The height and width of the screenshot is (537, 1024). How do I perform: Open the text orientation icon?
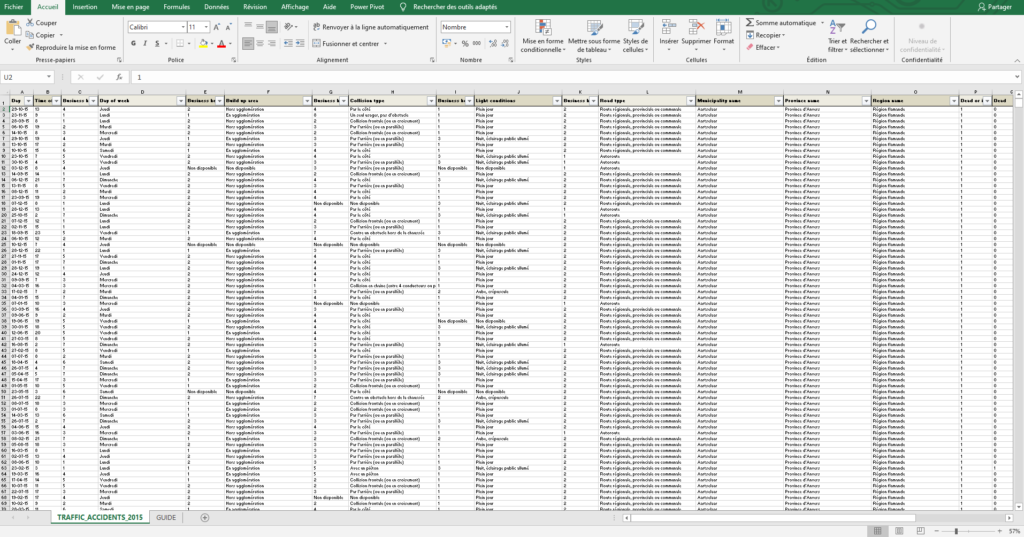(x=289, y=27)
